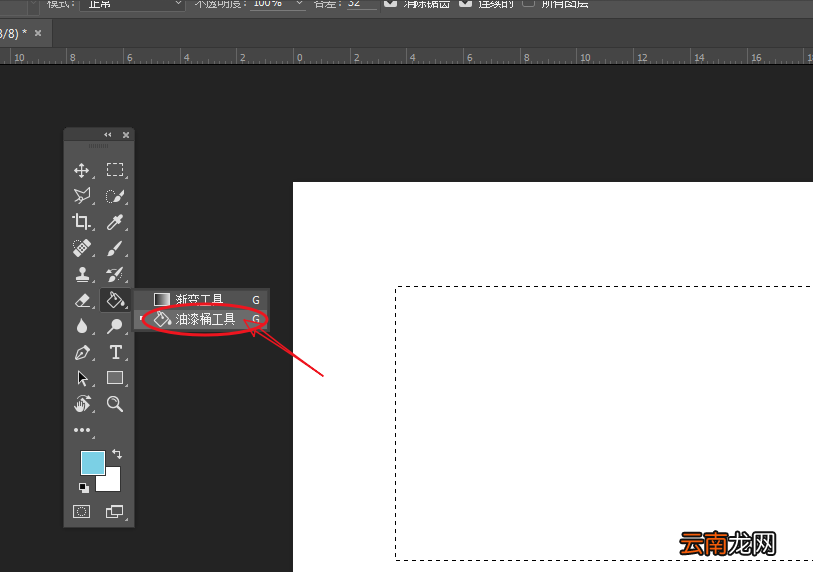Viewport: 813px width, 572px height.
Task: Toggle the 消除锯齿 anti-alias checkbox
Action: 390,3
